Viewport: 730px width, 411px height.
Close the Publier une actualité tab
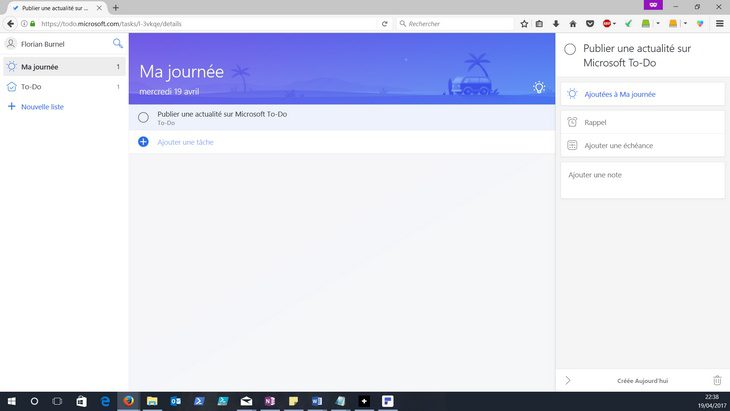pyautogui.click(x=99, y=8)
